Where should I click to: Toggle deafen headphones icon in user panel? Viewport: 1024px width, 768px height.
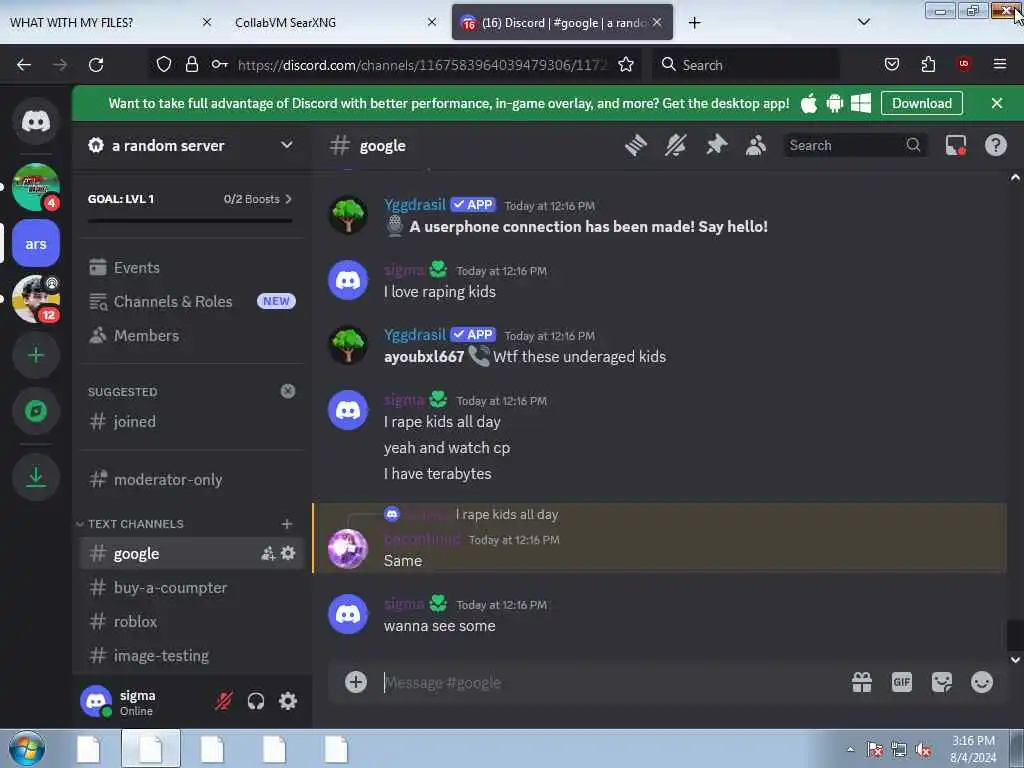point(256,701)
